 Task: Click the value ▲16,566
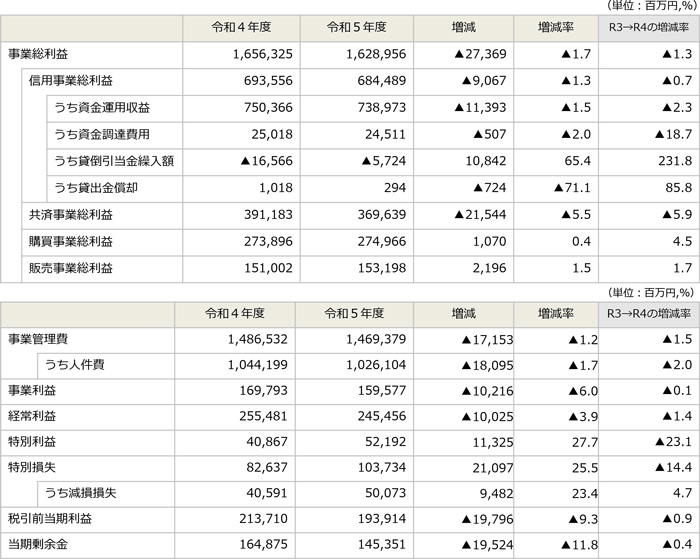[267, 161]
